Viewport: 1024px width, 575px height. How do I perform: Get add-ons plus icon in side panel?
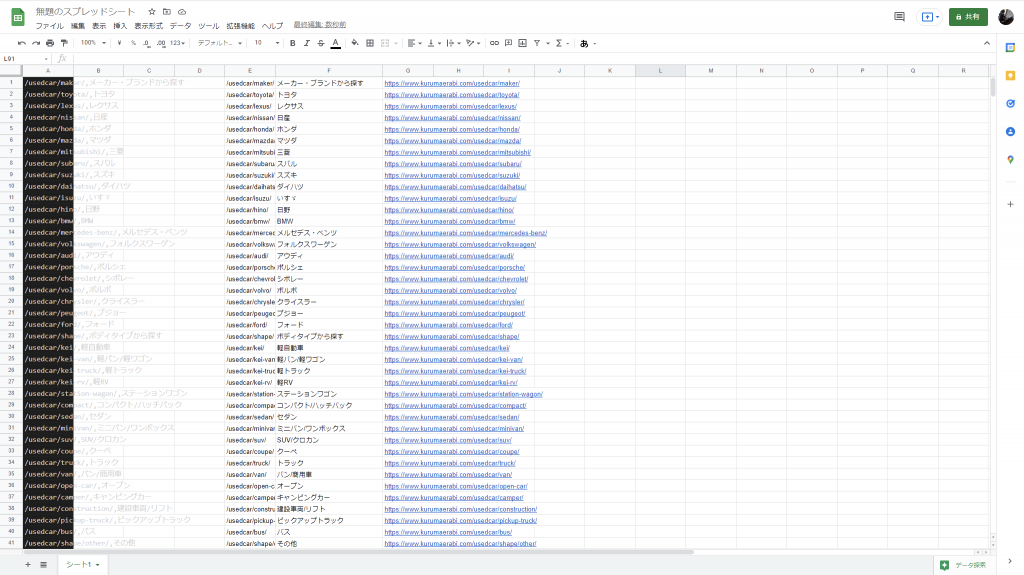point(1010,205)
